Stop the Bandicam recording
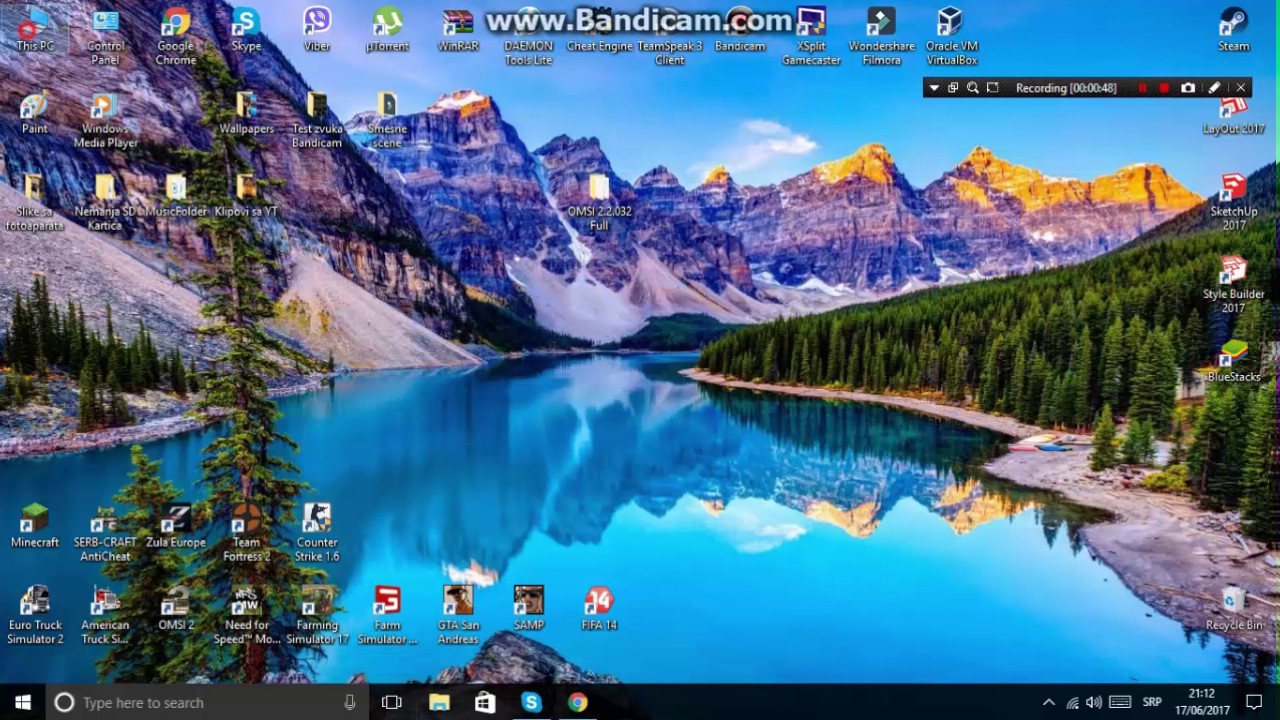The height and width of the screenshot is (720, 1280). coord(1164,88)
